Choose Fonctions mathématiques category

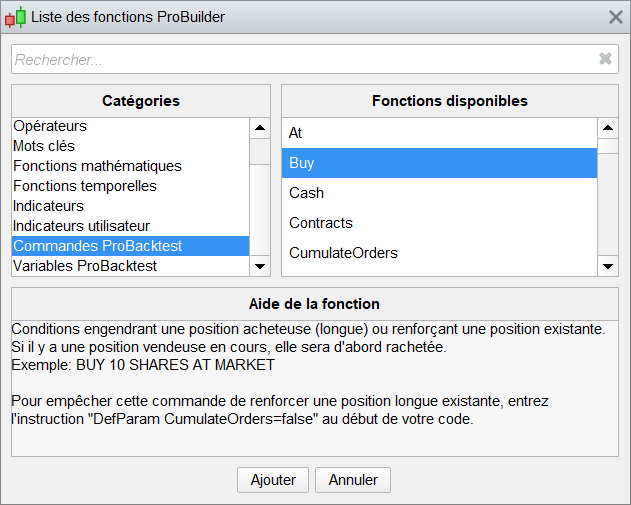97,166
